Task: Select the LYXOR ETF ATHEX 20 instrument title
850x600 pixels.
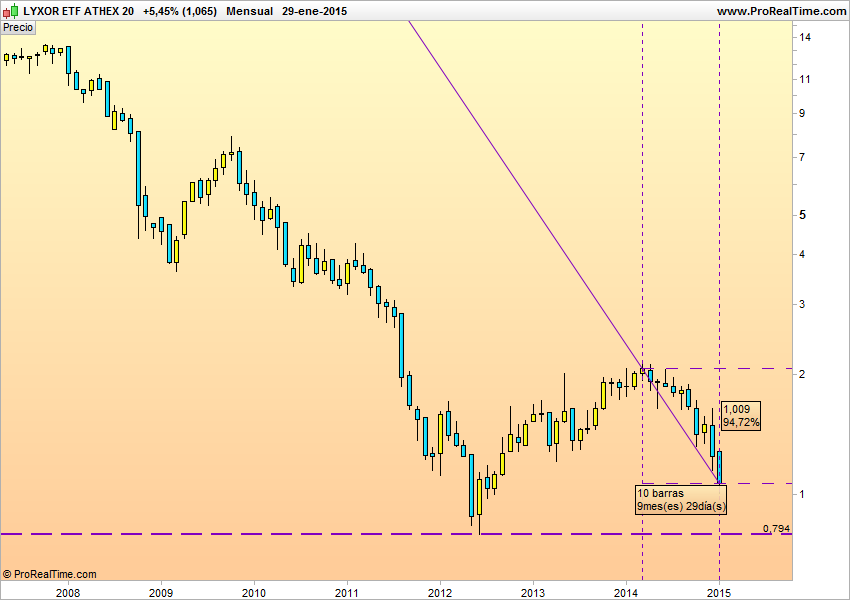Action: tap(79, 10)
